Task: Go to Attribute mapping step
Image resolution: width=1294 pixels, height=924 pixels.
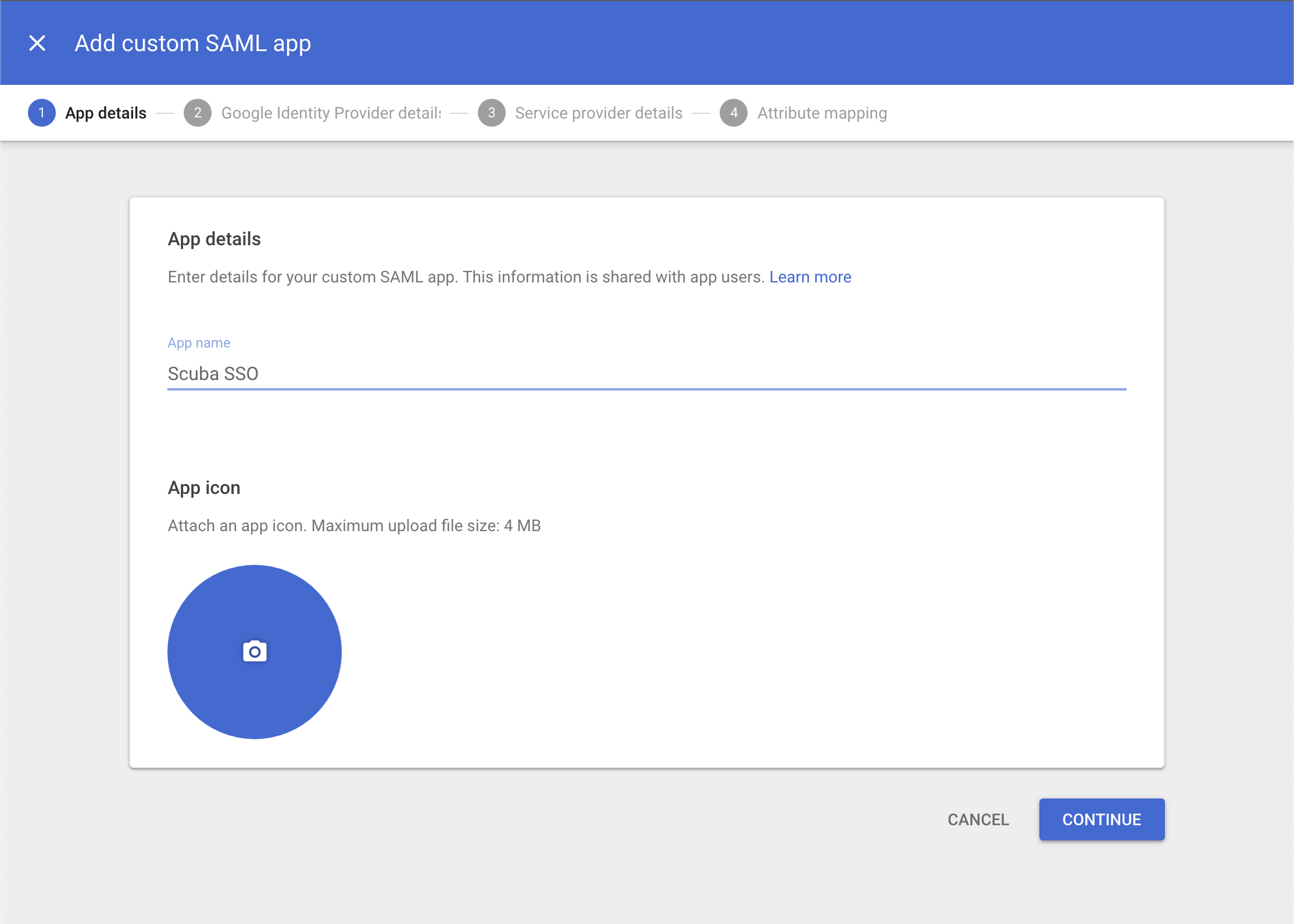Action: (x=822, y=113)
